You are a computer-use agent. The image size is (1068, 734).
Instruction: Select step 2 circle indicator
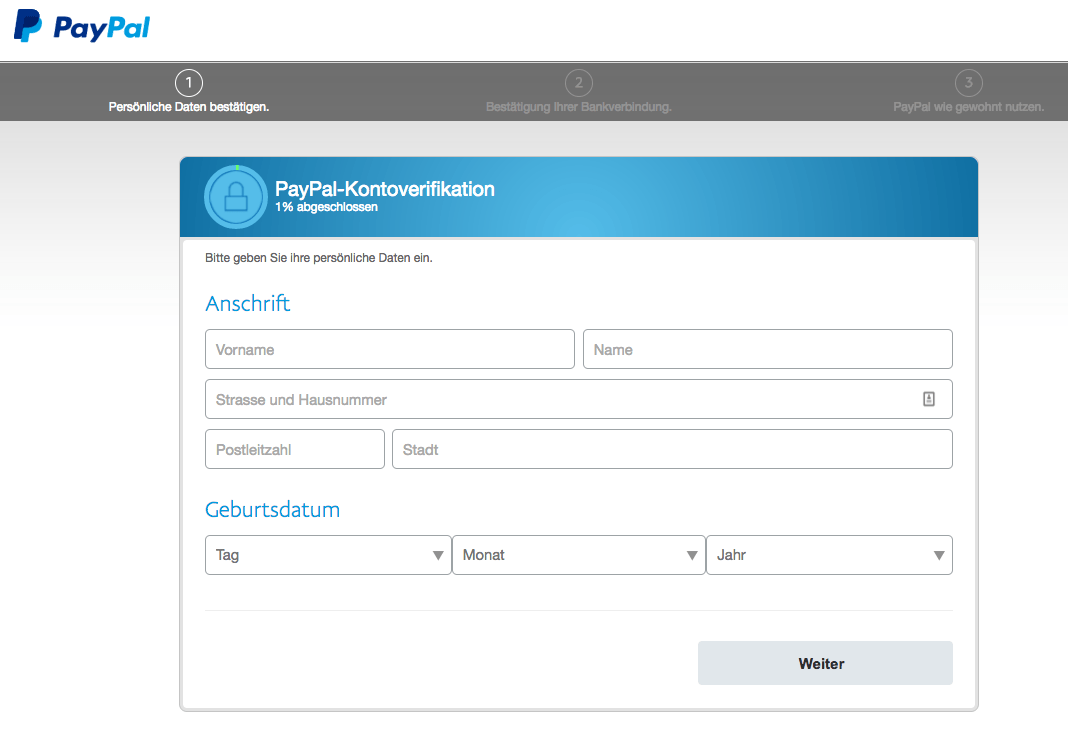[x=578, y=83]
